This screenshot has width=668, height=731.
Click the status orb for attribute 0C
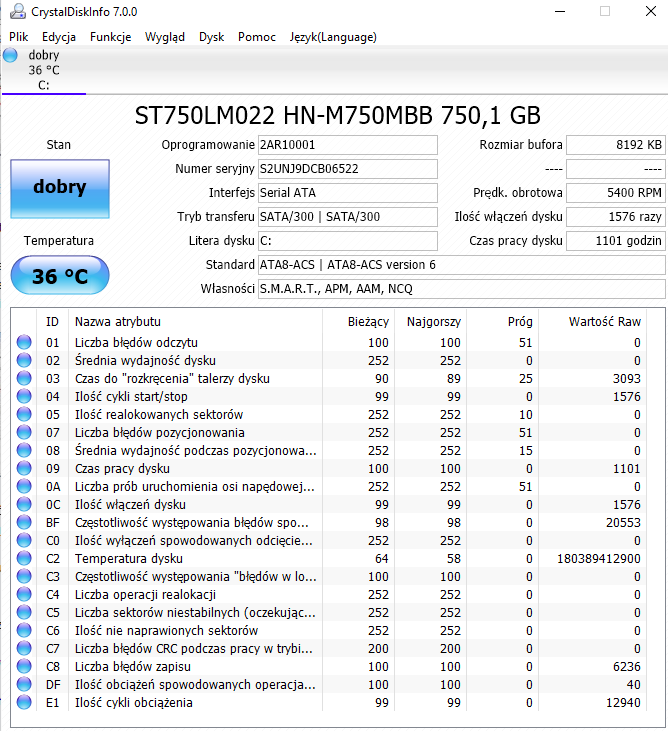[24, 504]
